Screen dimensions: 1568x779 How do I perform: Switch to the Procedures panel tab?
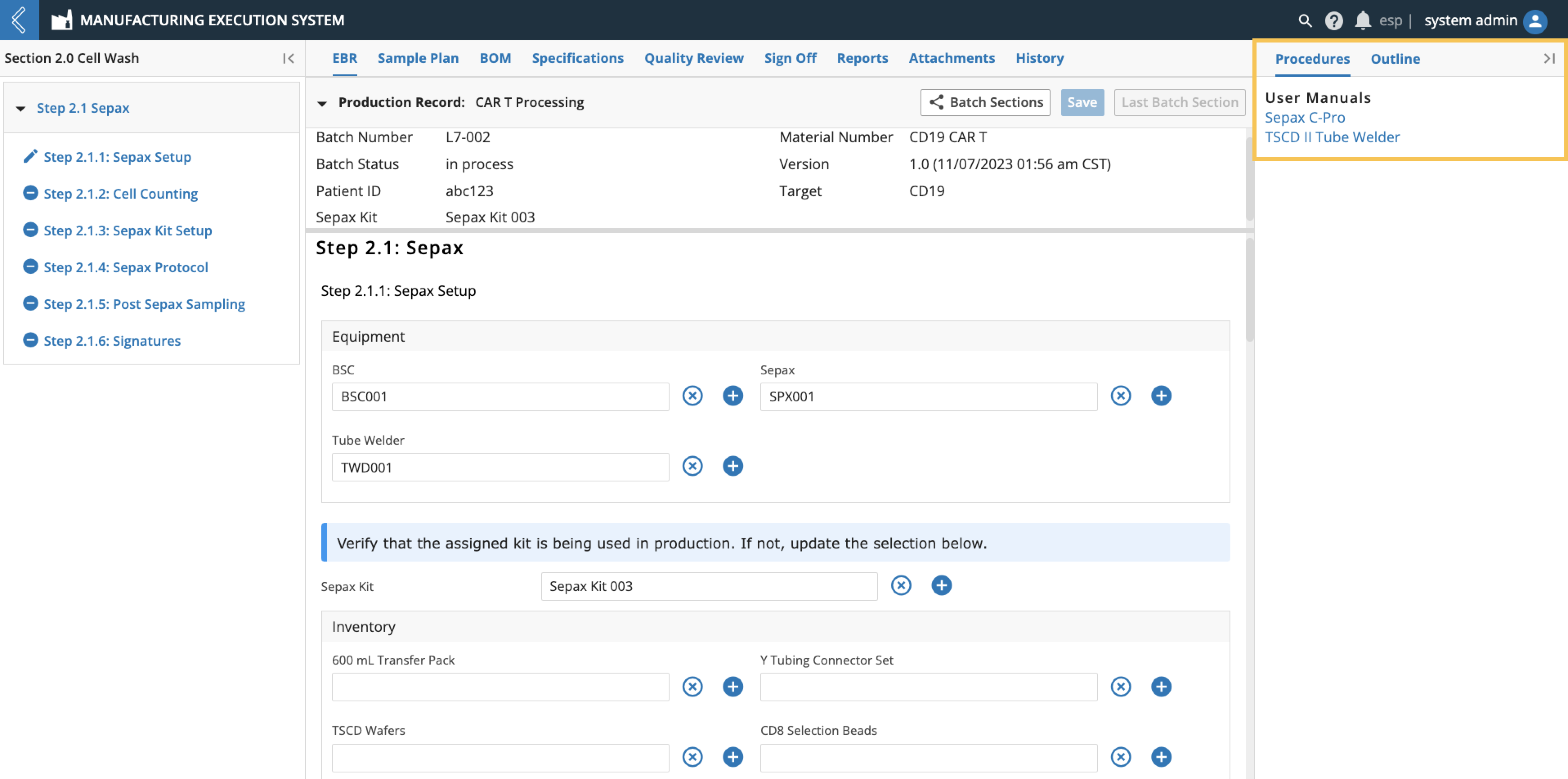click(x=1313, y=59)
